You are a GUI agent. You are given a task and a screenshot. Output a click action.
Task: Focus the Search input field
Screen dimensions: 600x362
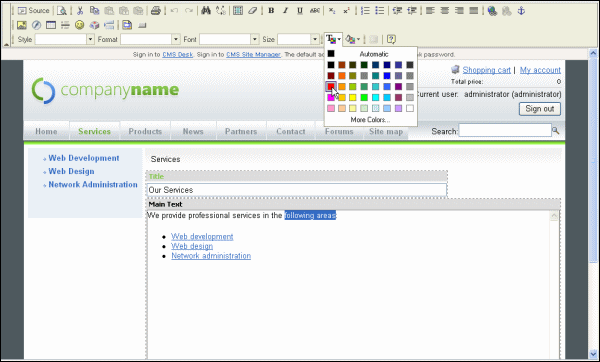[505, 130]
